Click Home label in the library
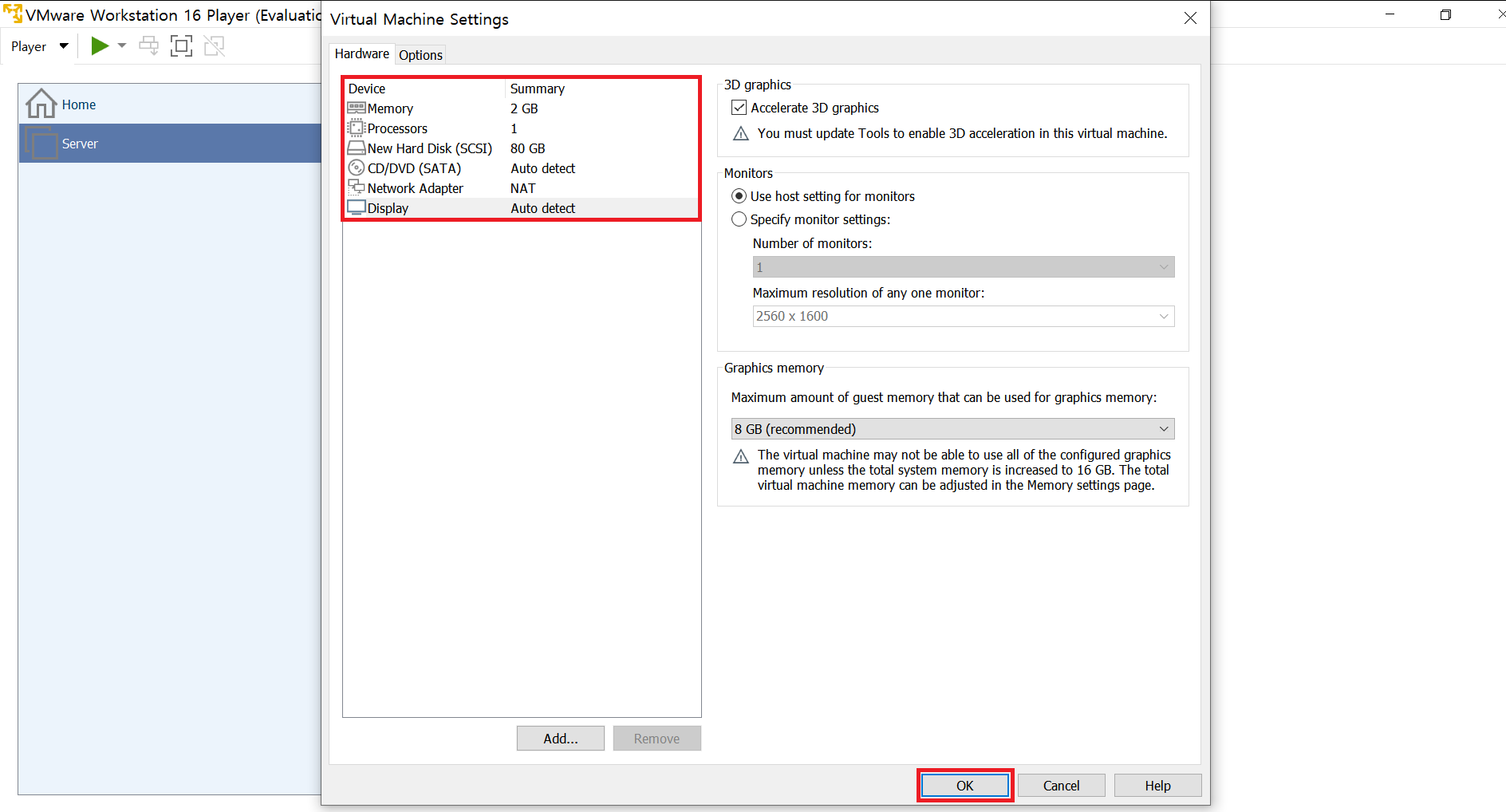This screenshot has height=812, width=1506. point(79,104)
